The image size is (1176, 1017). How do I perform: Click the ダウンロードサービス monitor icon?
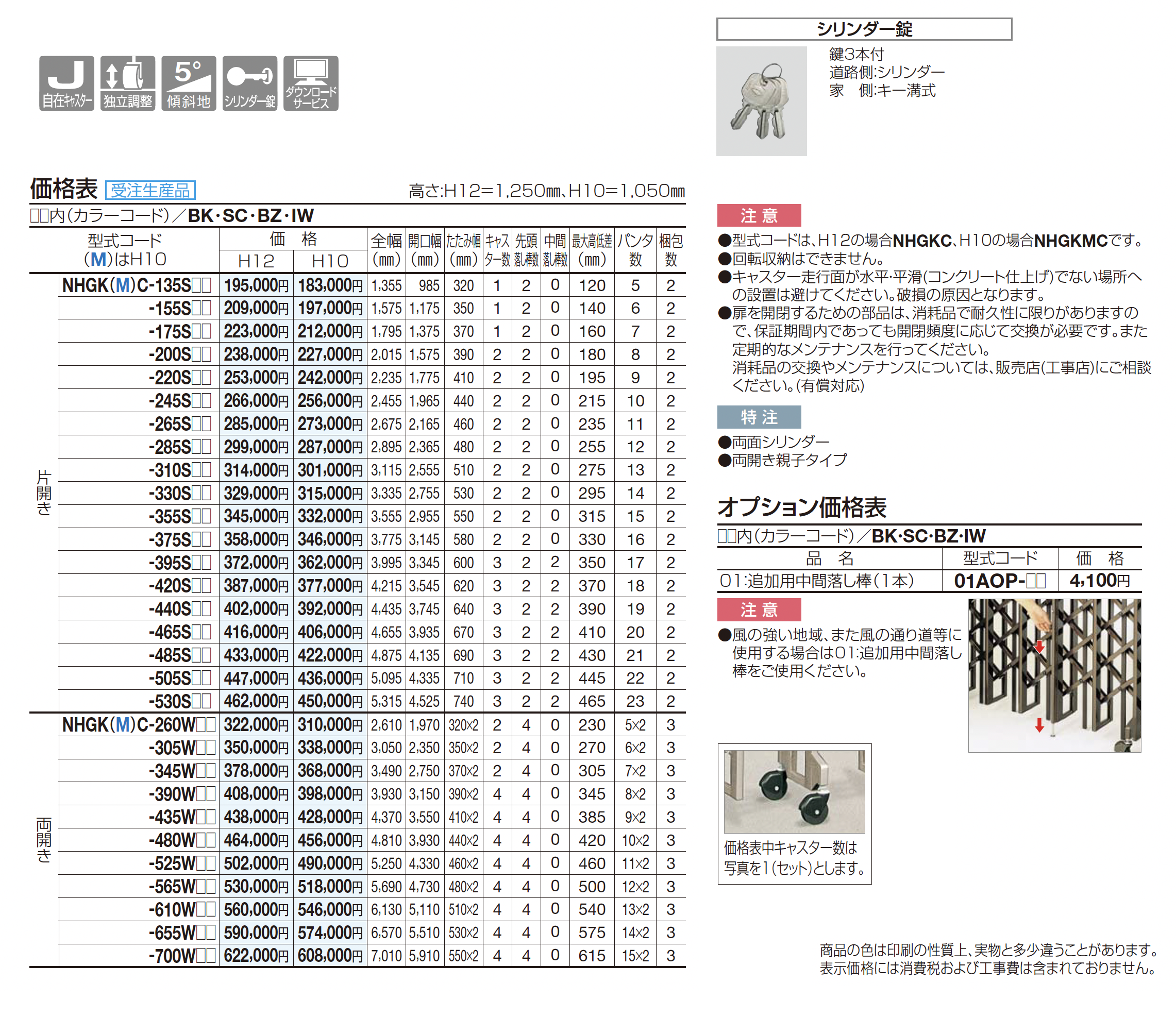311,83
